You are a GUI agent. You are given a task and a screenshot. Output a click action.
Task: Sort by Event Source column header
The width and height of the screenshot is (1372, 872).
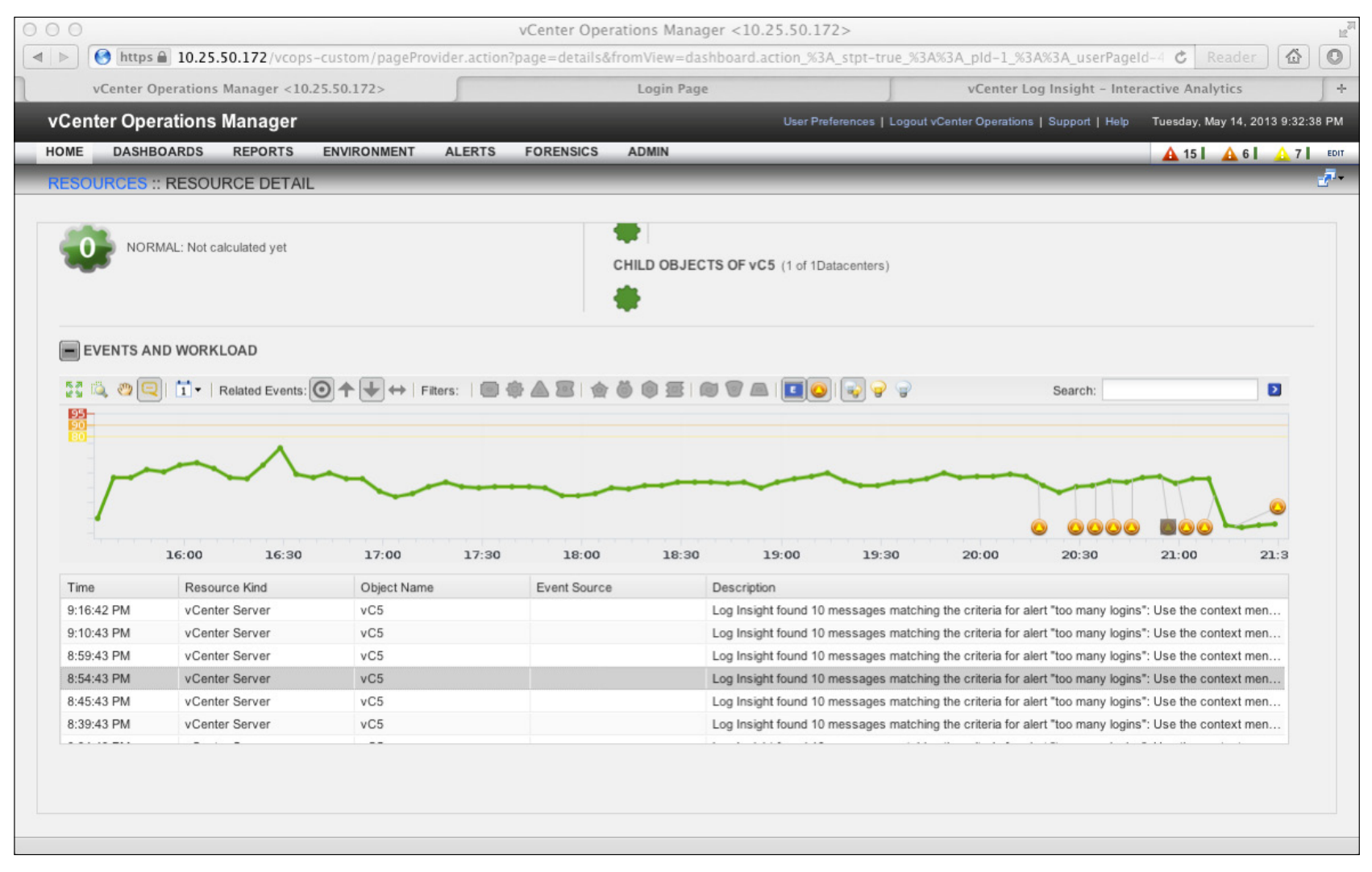click(617, 588)
